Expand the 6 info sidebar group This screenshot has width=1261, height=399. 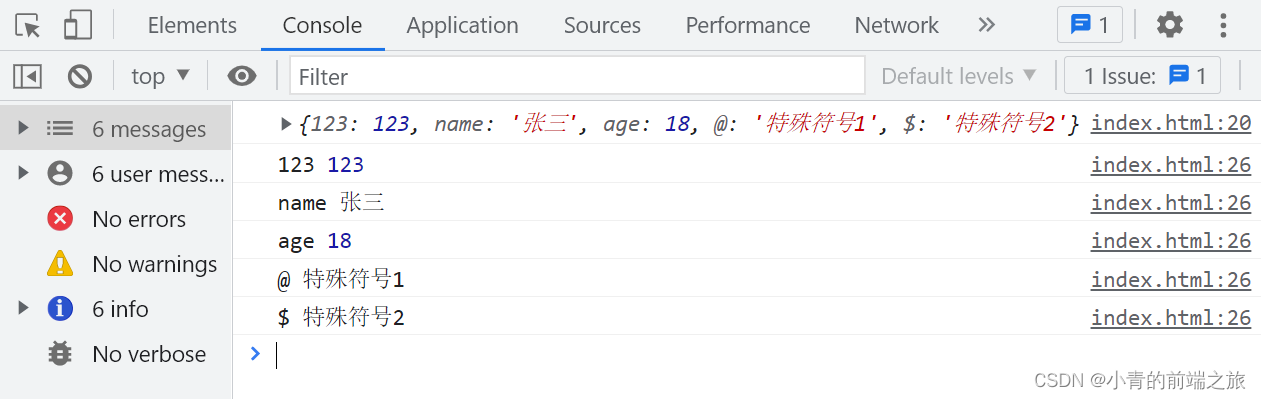(x=23, y=308)
